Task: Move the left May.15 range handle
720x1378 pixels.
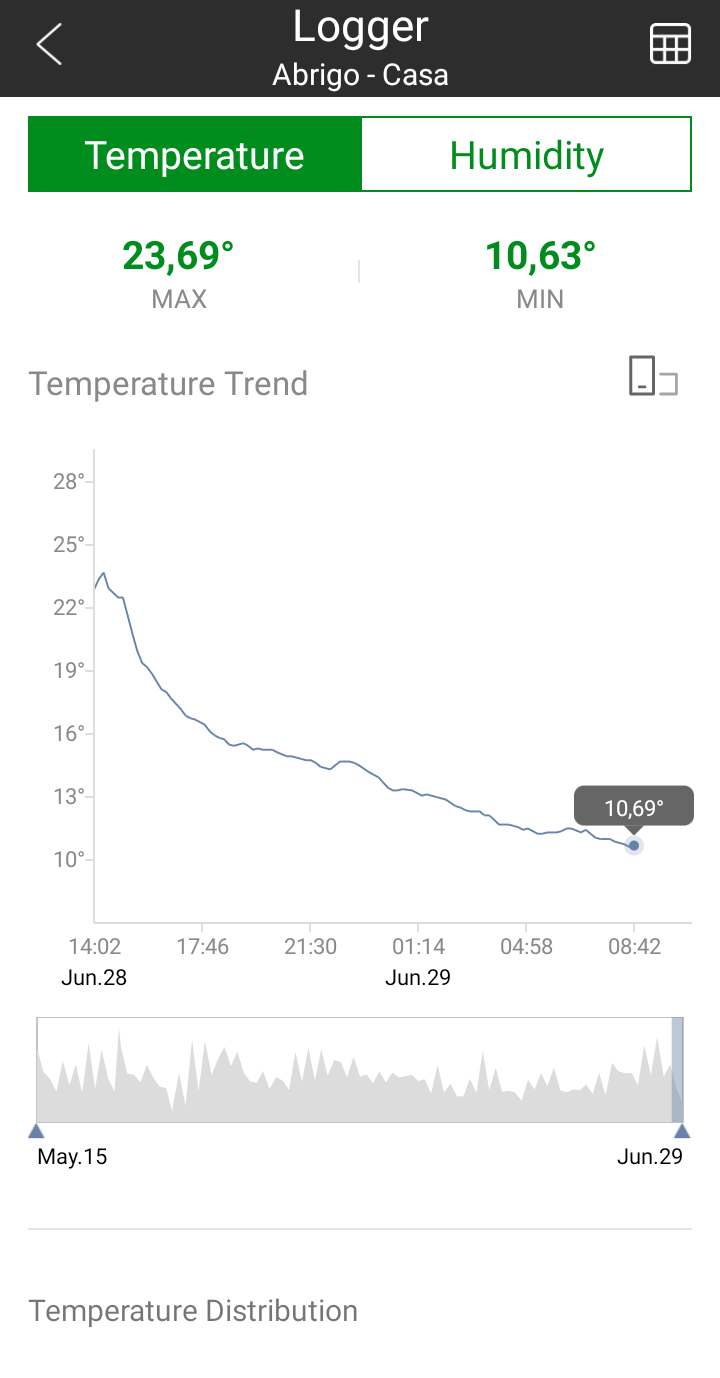Action: (36, 1131)
